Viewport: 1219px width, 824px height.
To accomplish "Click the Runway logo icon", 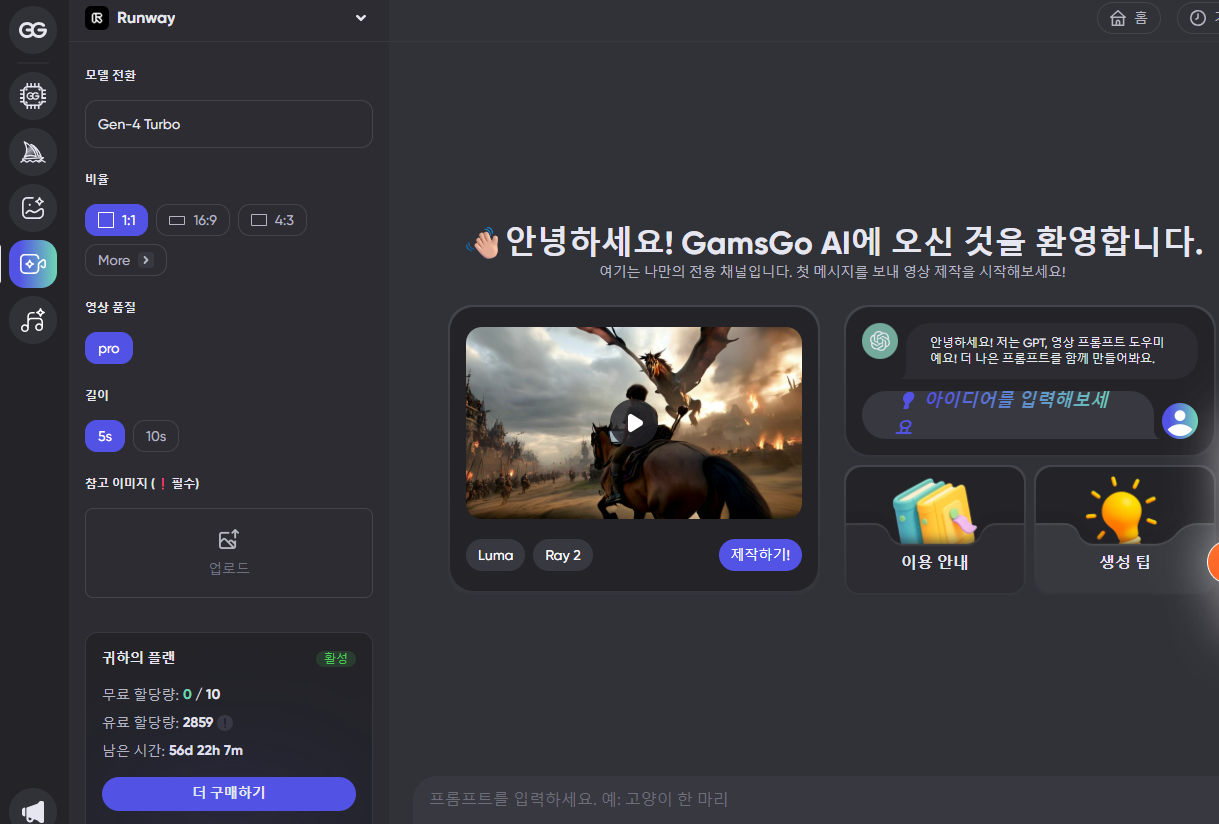I will [97, 18].
